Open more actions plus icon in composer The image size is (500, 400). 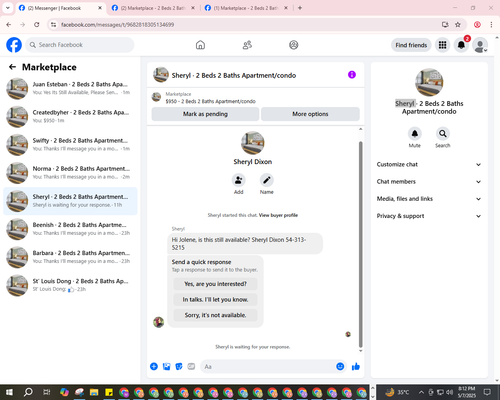click(x=154, y=366)
